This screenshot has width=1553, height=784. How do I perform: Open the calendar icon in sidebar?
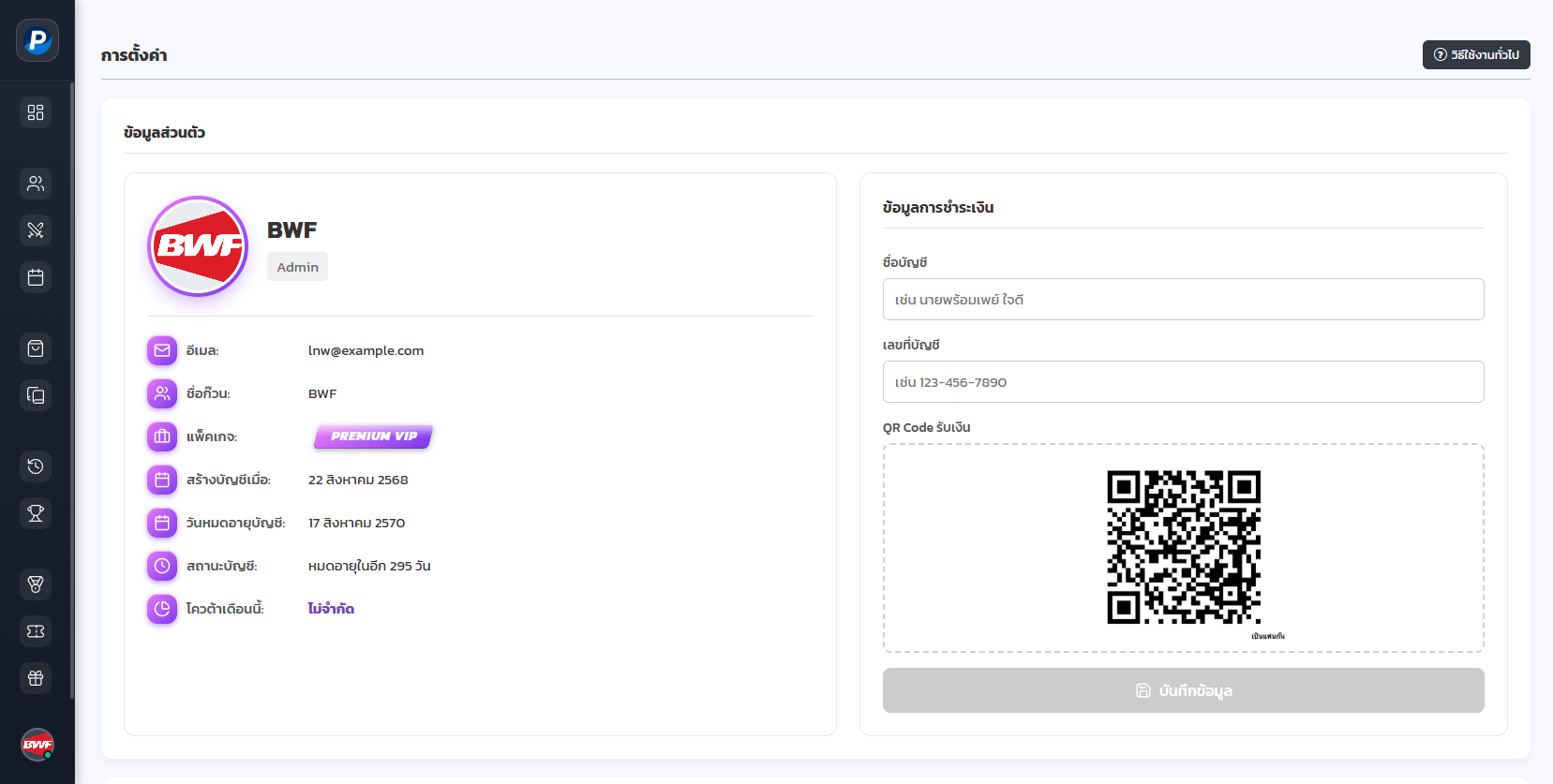(x=36, y=277)
